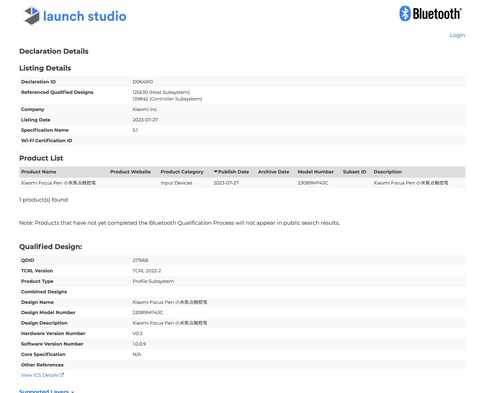Expand the Supported Layers section
Screen dimensions: 480x393
tap(46, 391)
